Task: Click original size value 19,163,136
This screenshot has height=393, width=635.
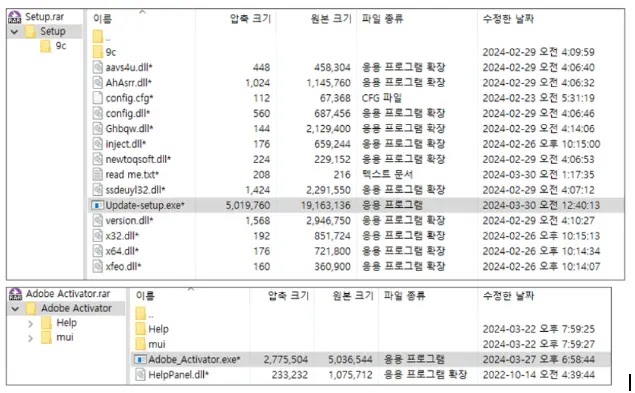Action: click(x=326, y=205)
